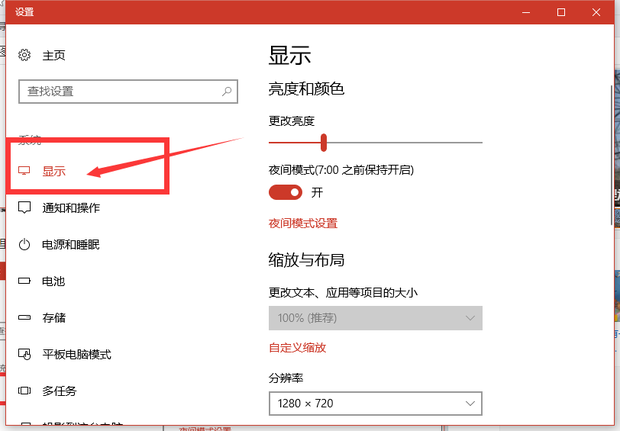Click the settings window vertical scrollbar
The height and width of the screenshot is (431, 620).
point(611,155)
